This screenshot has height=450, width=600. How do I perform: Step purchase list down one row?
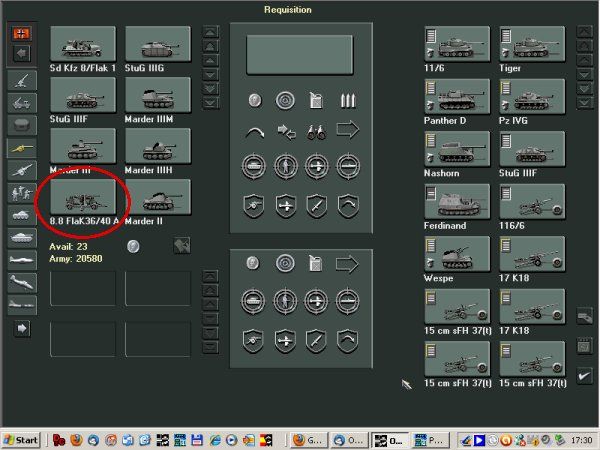pyautogui.click(x=210, y=75)
